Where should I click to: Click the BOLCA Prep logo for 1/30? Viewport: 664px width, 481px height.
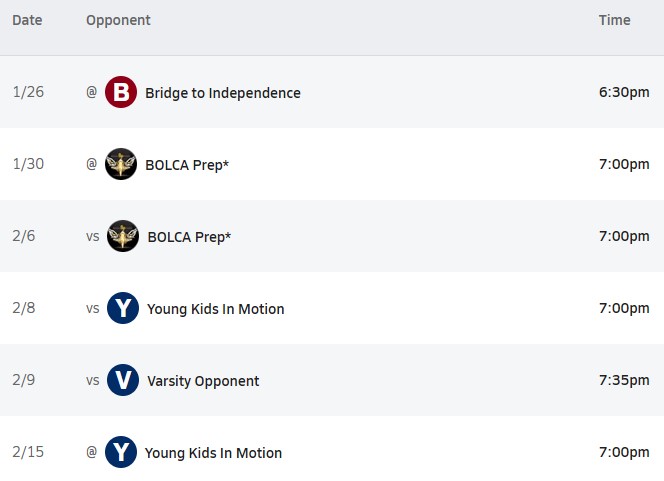[x=121, y=165]
